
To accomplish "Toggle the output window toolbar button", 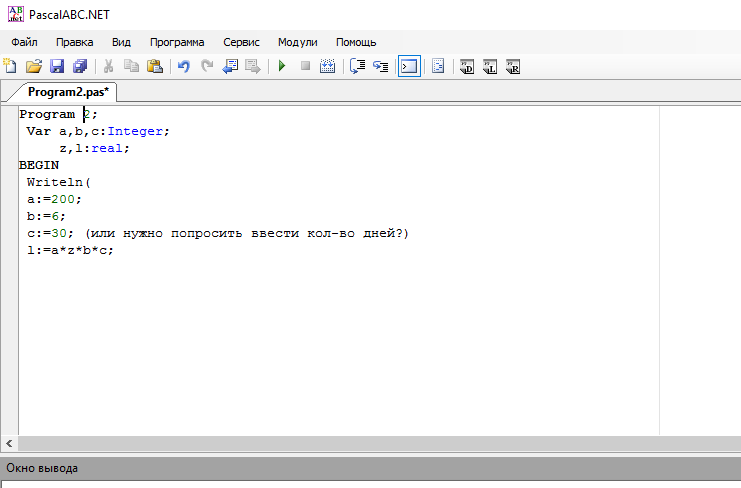I will pyautogui.click(x=409, y=67).
